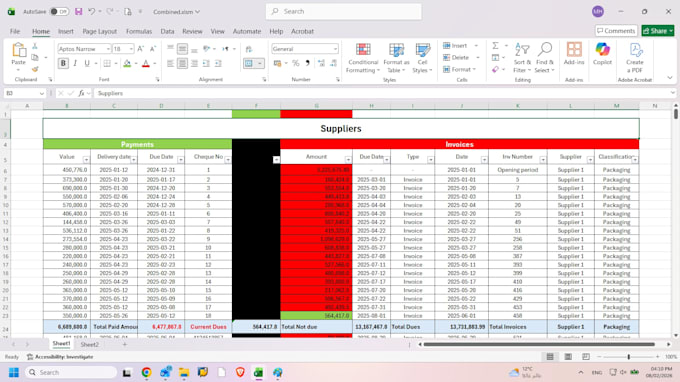The width and height of the screenshot is (680, 382).
Task: Switch to Page Layout view in status bar
Action: tap(568, 356)
